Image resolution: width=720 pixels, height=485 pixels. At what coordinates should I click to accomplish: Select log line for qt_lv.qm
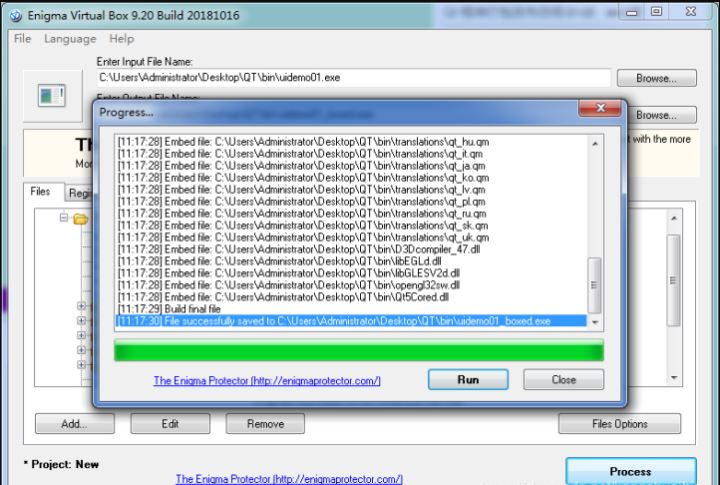tap(351, 190)
